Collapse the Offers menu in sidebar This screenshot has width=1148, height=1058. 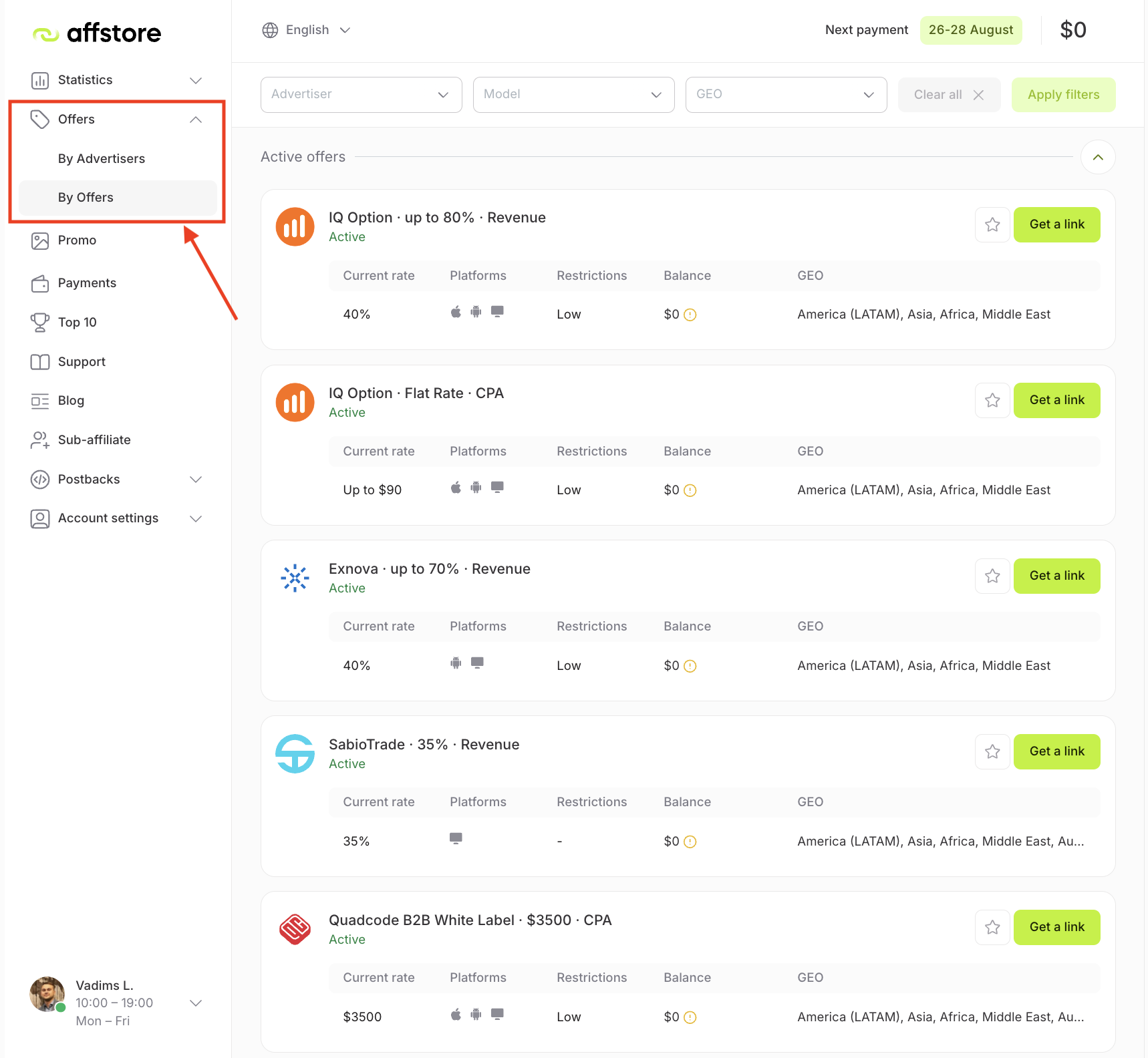point(195,119)
